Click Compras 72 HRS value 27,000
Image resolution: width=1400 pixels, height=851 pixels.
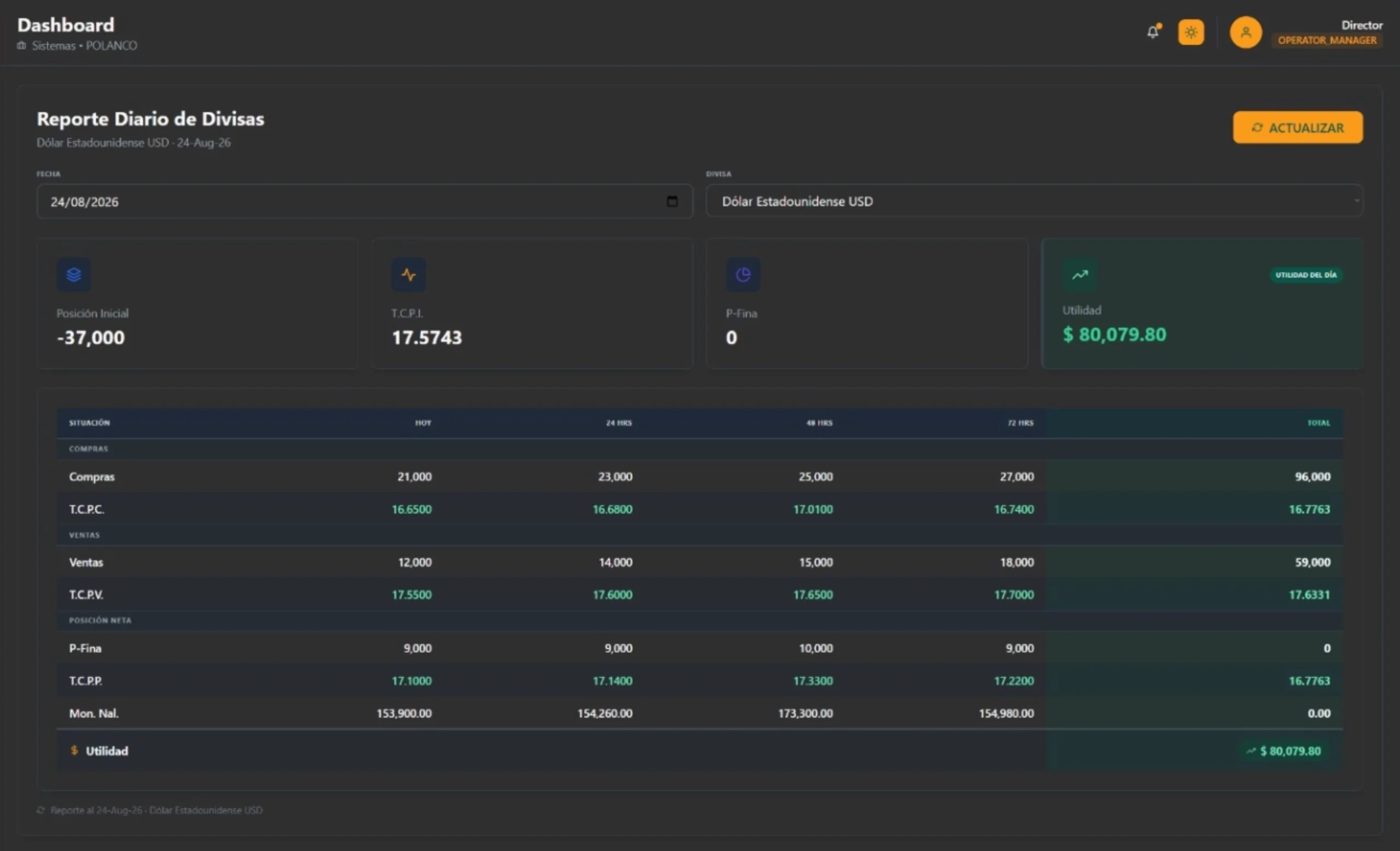click(x=1017, y=477)
